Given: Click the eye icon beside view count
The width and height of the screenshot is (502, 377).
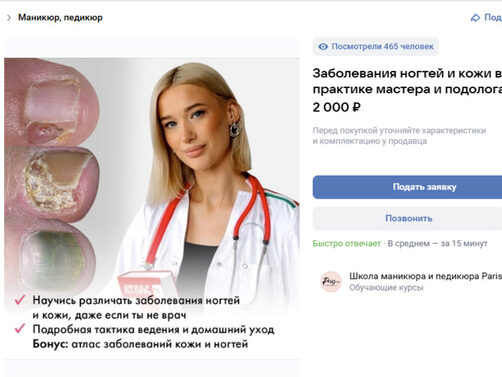Looking at the screenshot, I should point(323,47).
